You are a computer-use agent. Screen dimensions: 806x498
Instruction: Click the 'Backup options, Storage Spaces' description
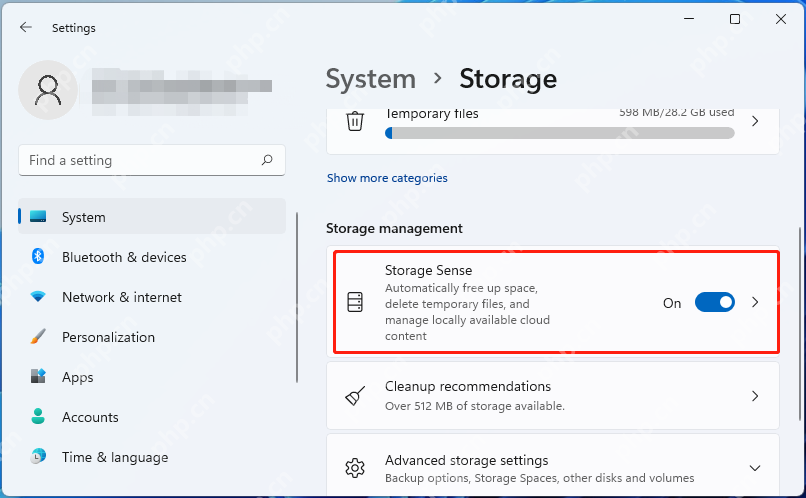coord(540,478)
